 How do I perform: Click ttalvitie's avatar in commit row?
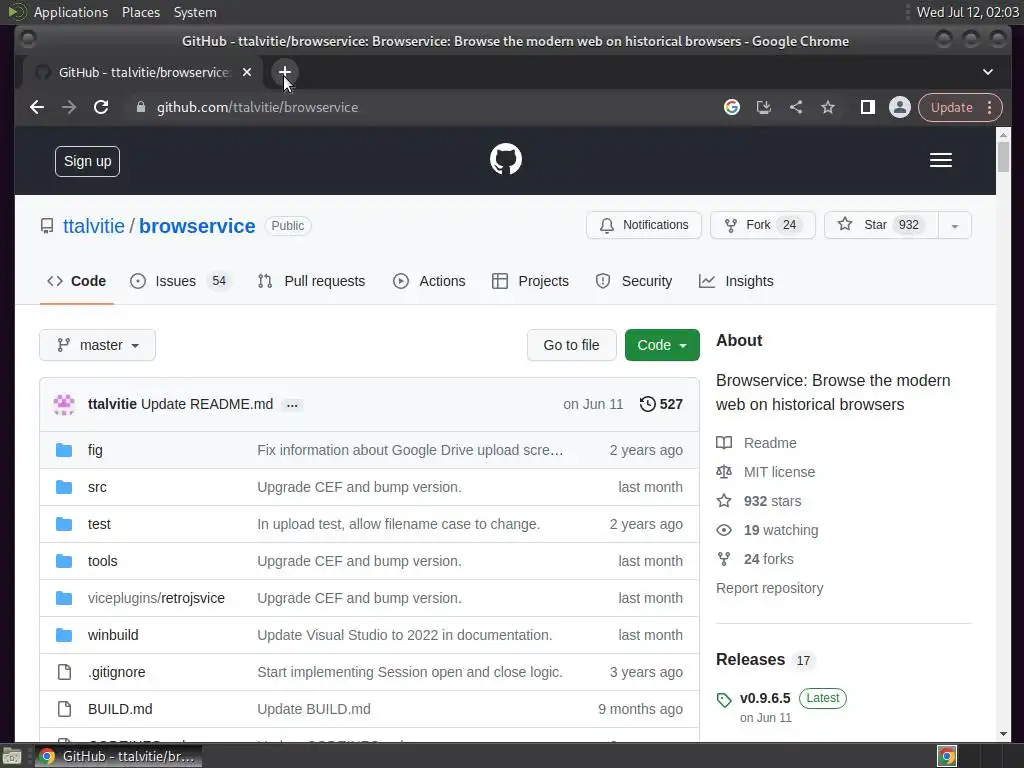64,404
